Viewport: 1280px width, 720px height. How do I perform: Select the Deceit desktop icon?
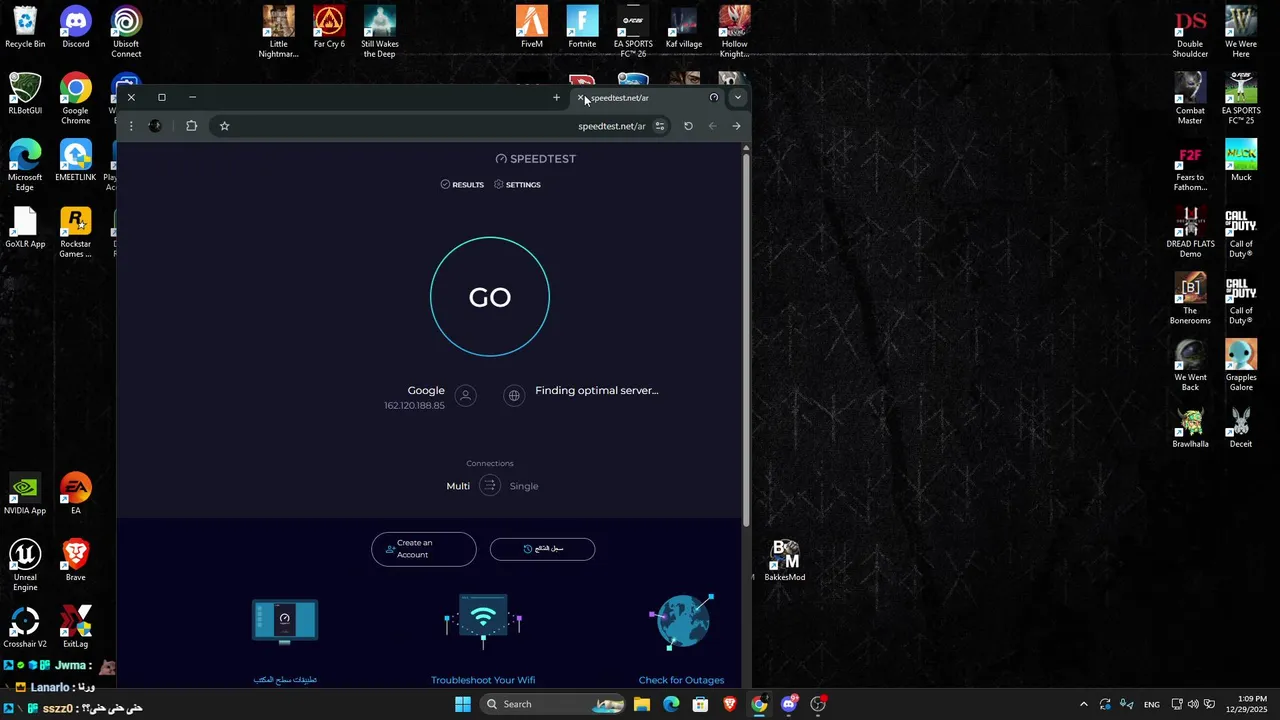point(1241,428)
